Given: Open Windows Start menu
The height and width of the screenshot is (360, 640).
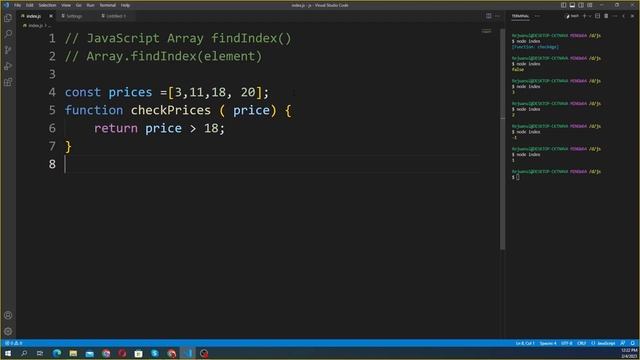Looking at the screenshot, I should tap(8, 353).
